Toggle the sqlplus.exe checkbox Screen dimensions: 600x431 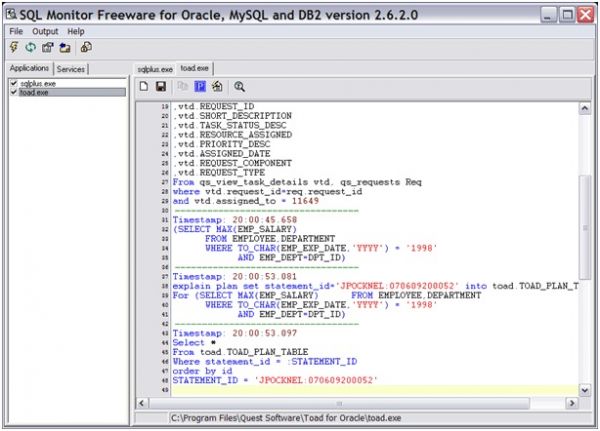click(13, 84)
